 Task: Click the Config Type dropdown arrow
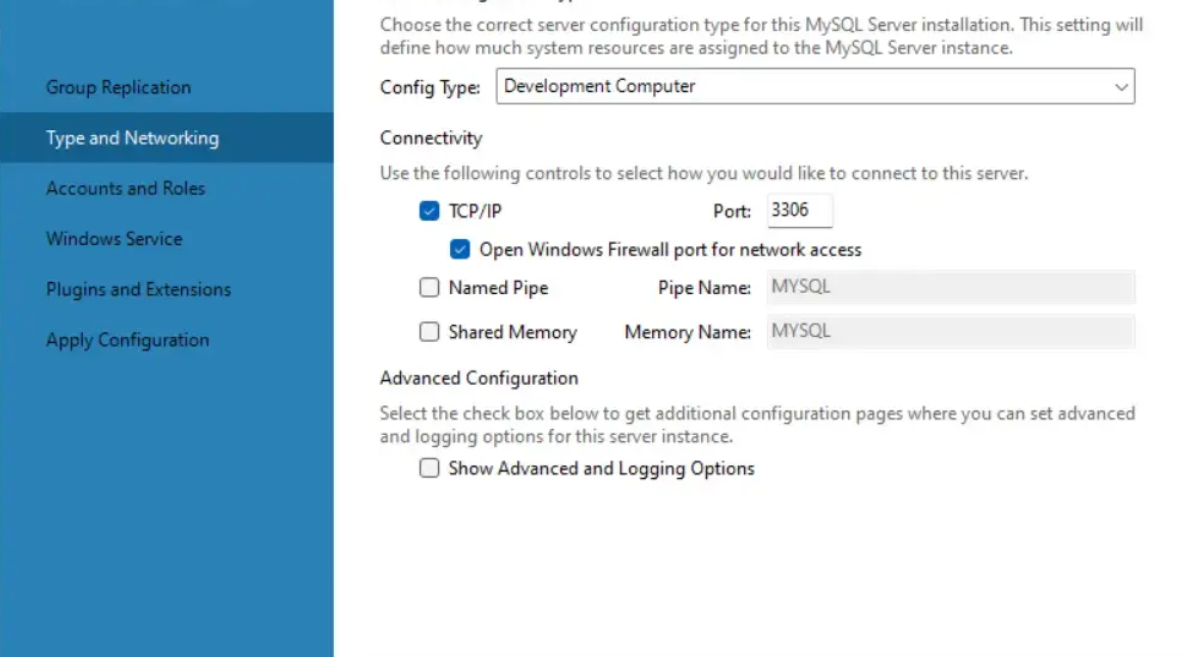coord(1121,87)
